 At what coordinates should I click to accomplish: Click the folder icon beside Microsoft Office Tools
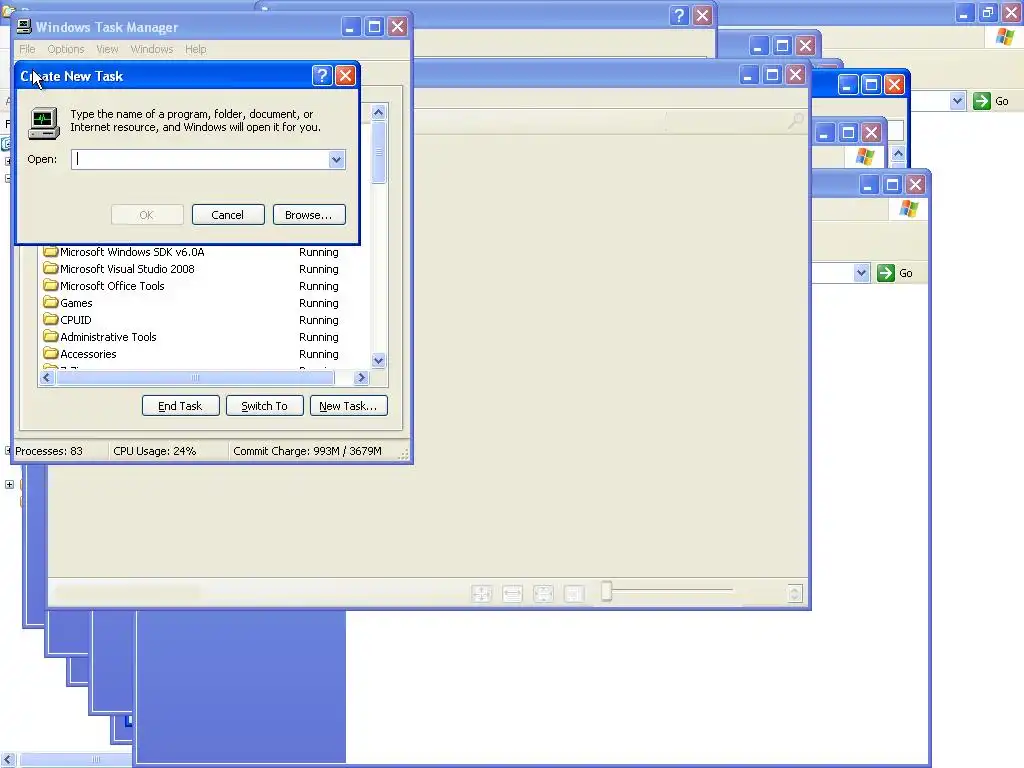pos(50,285)
